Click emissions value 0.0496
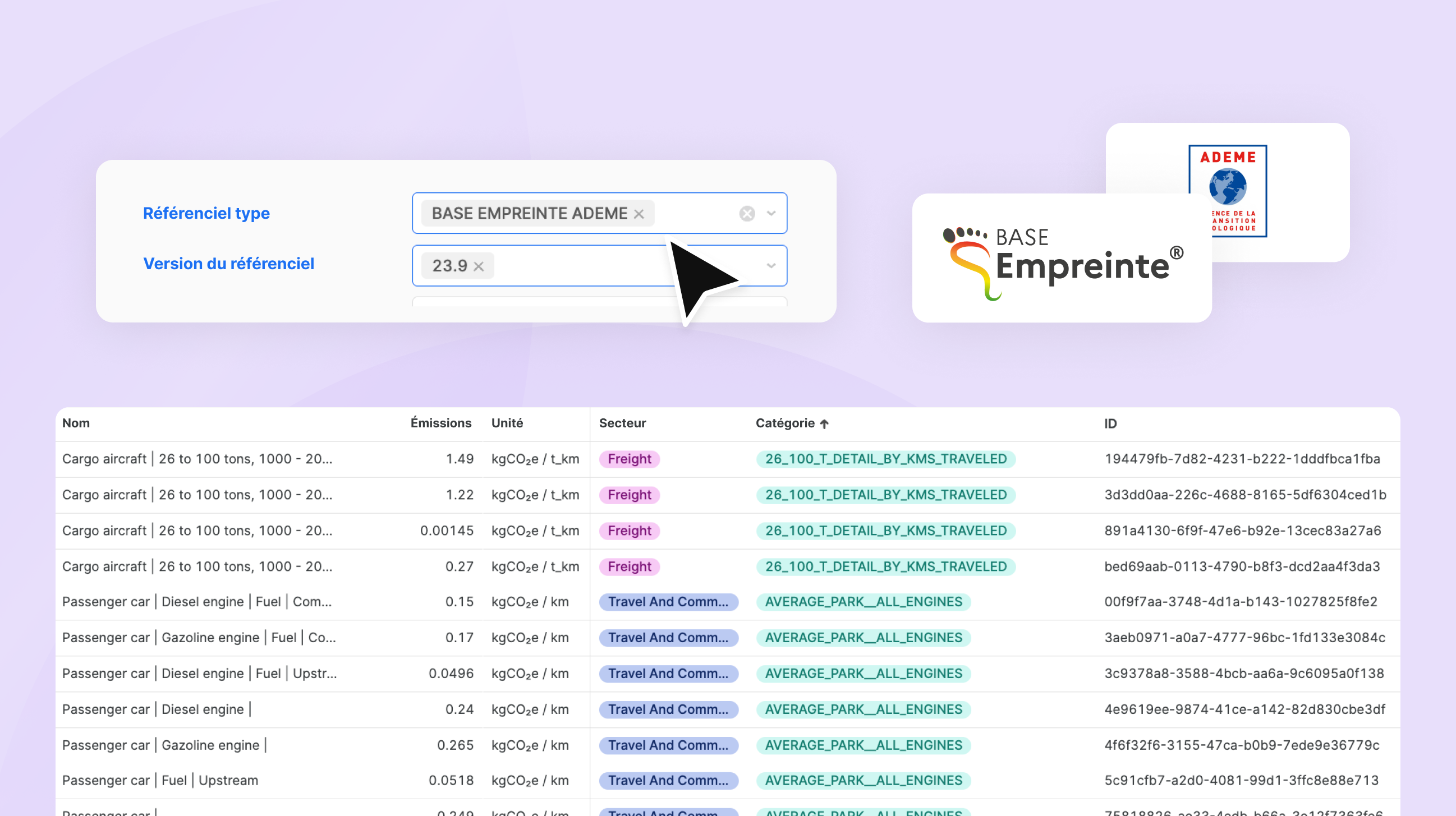Viewport: 1456px width, 816px height. (x=451, y=674)
